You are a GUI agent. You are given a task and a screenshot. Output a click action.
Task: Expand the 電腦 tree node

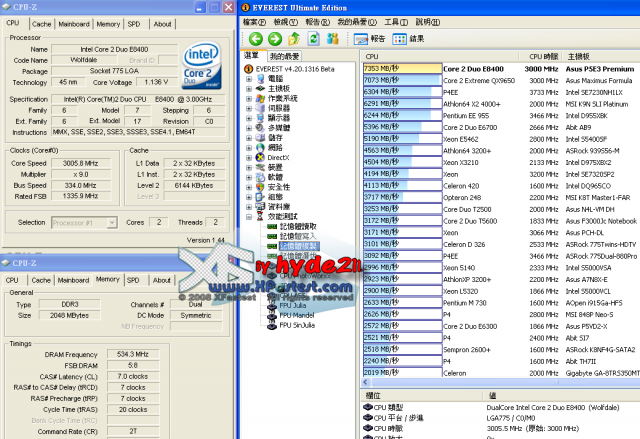pyautogui.click(x=249, y=79)
